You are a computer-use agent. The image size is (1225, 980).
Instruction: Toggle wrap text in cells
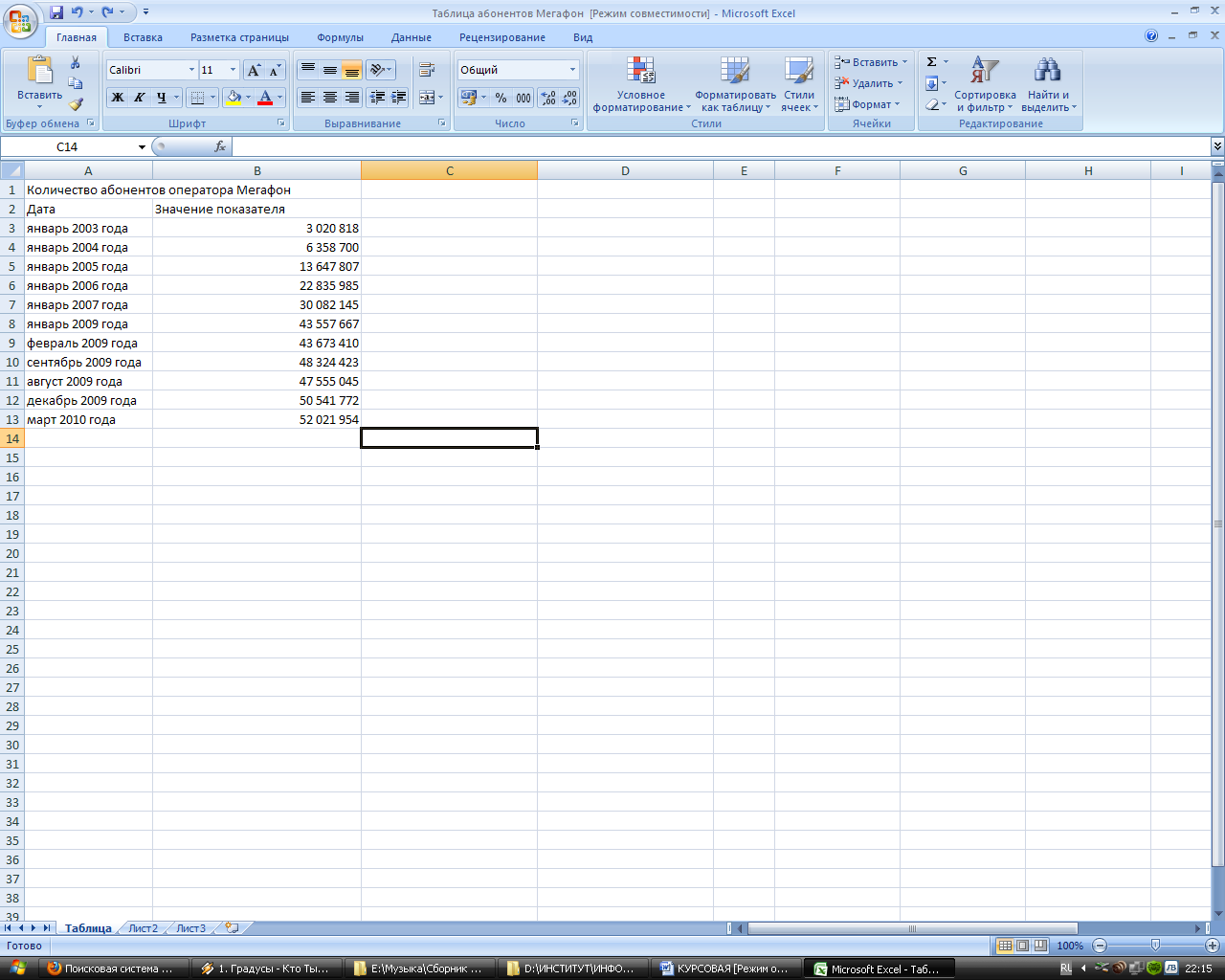[x=427, y=70]
